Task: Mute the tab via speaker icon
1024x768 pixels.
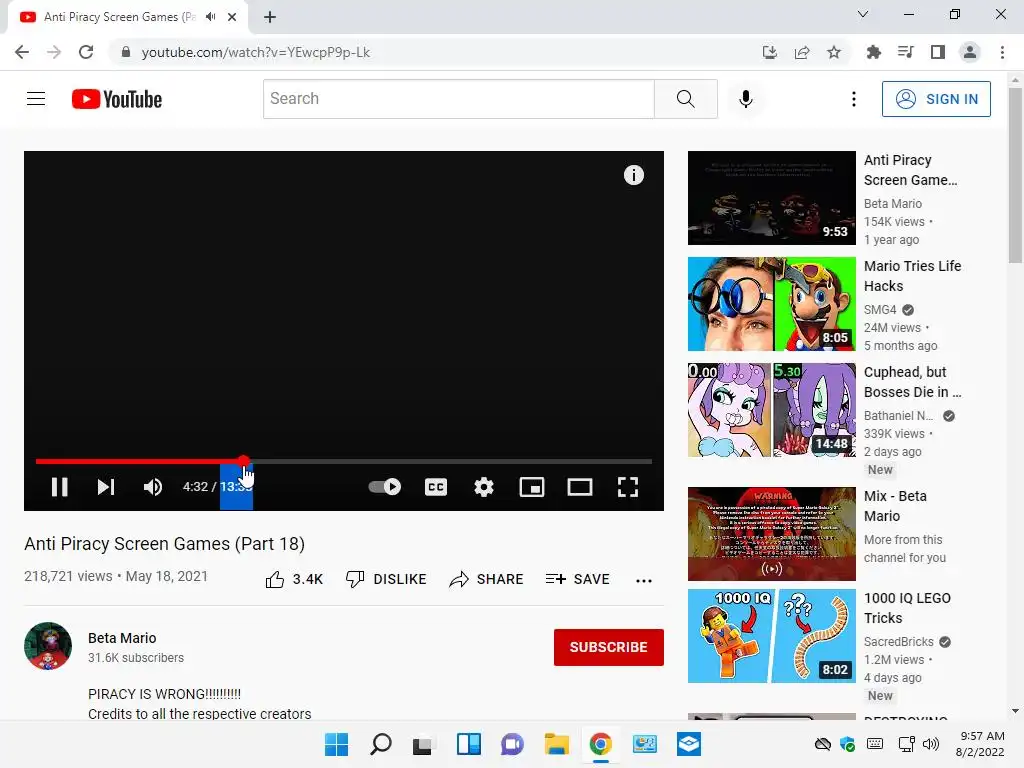Action: click(210, 17)
